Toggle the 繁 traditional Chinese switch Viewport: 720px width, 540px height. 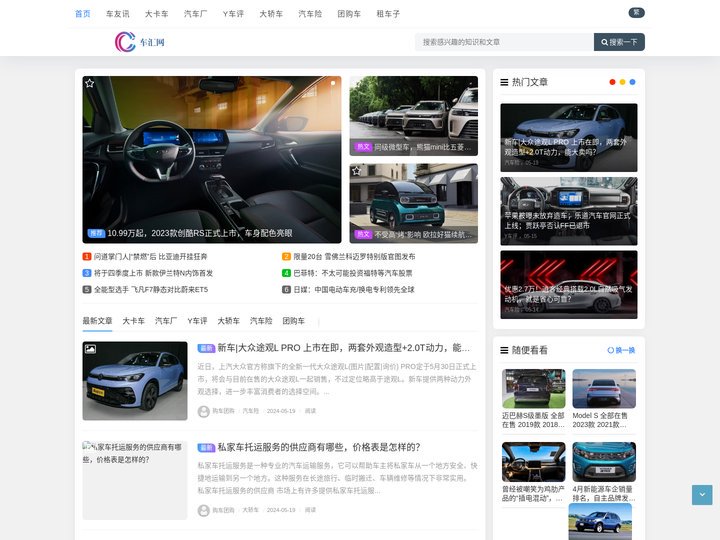(x=636, y=12)
